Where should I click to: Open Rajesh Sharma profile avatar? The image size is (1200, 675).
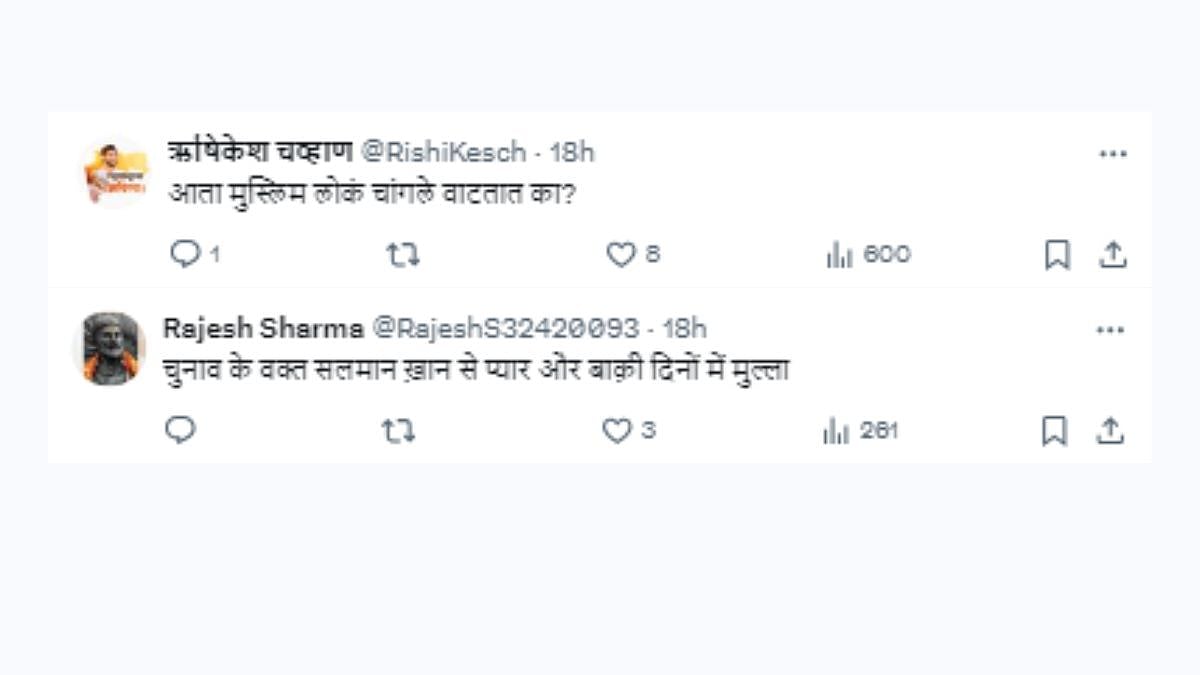[110, 349]
